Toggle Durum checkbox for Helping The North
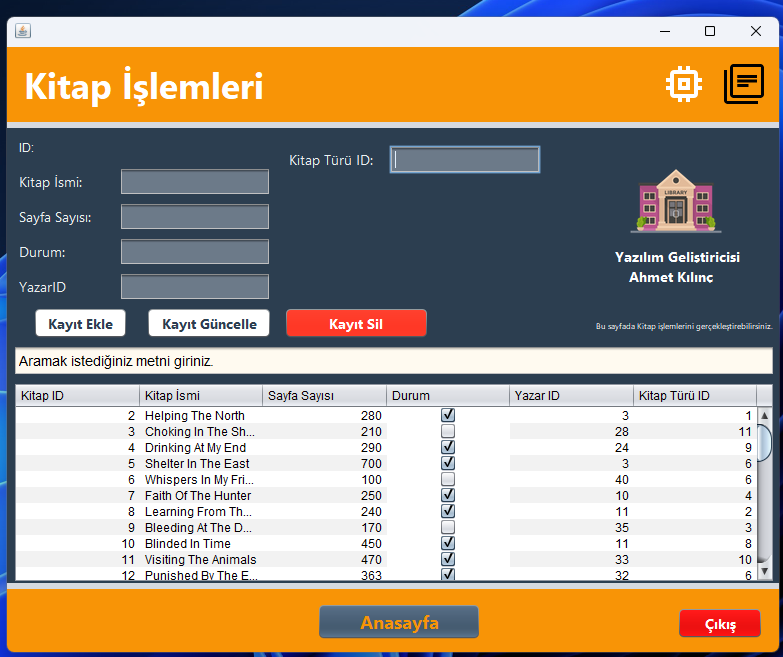 (448, 415)
